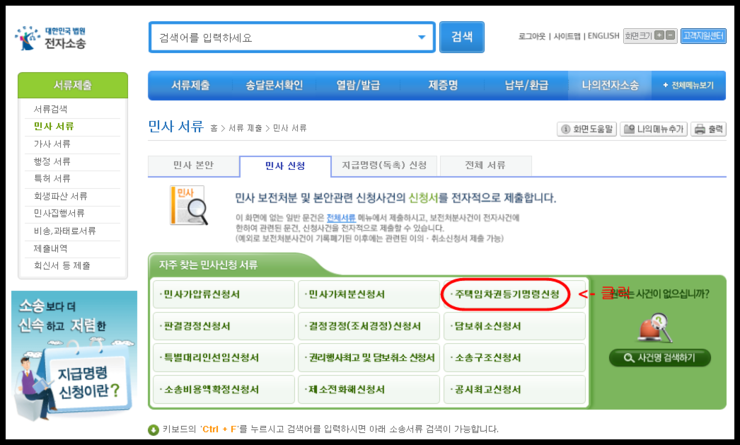
Task: Select 회생파산 서류 in the sidebar
Action: pyautogui.click(x=60, y=196)
